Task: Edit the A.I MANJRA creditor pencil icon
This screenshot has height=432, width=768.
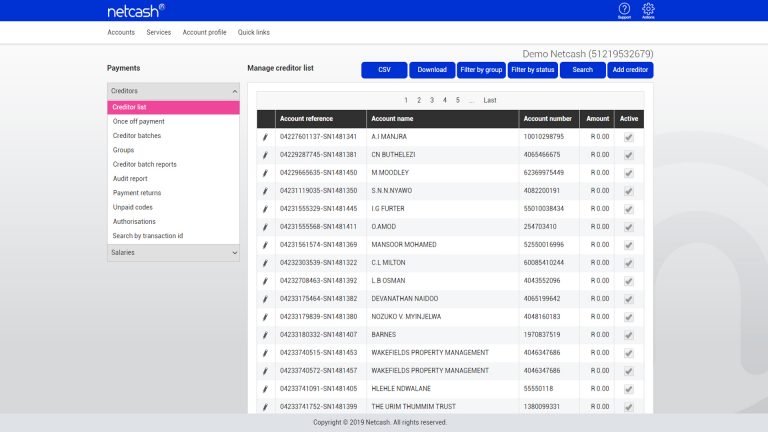Action: click(x=265, y=137)
